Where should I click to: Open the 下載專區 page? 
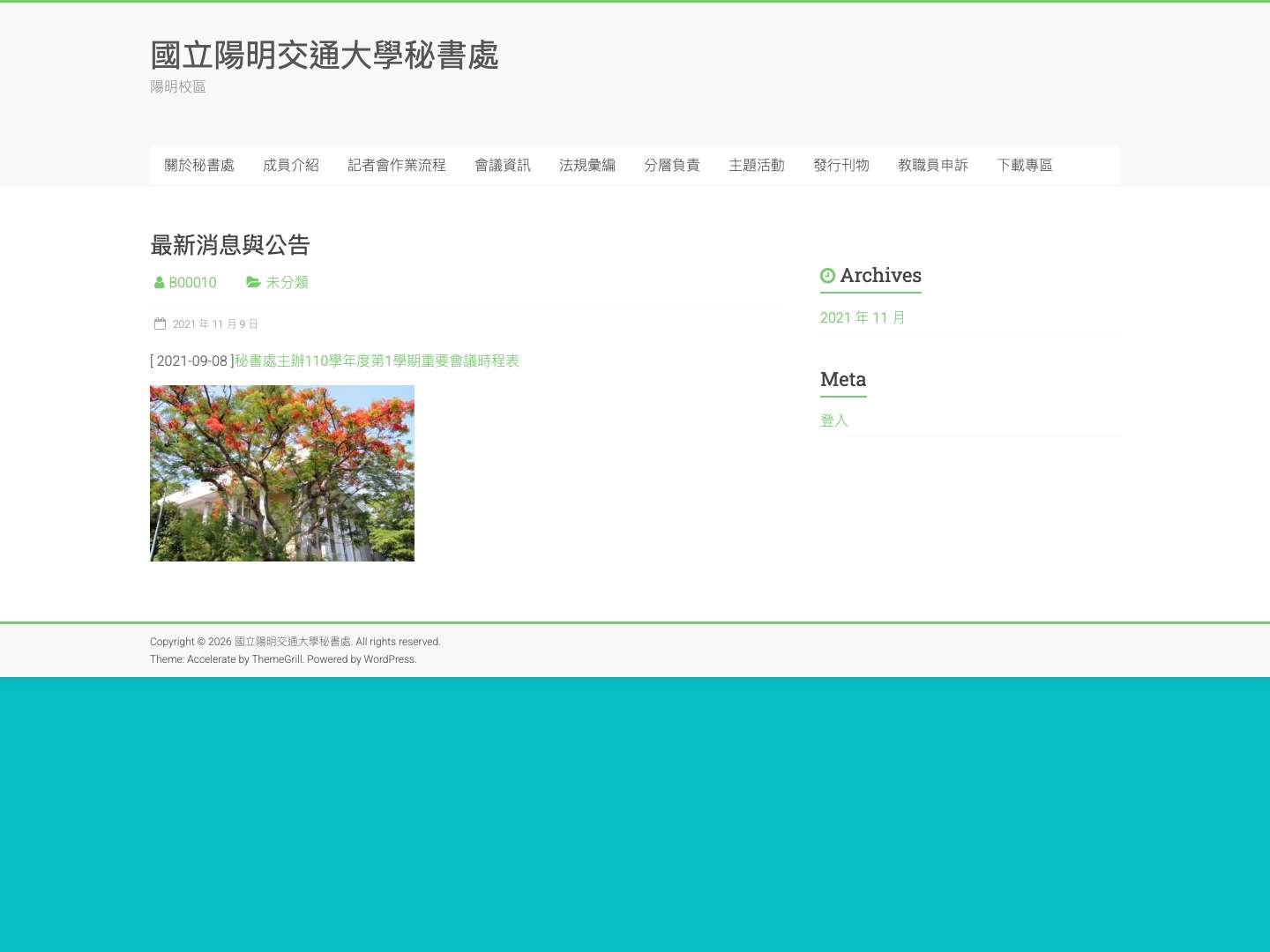click(1025, 165)
